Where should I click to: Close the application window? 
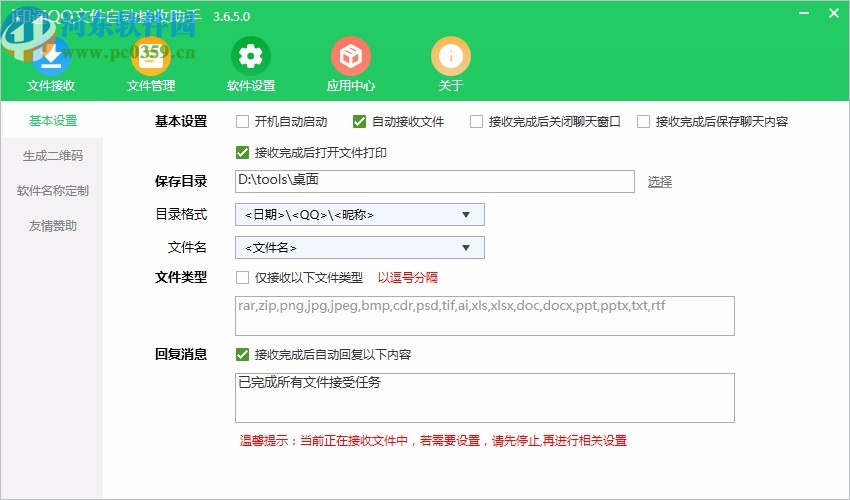click(x=834, y=13)
